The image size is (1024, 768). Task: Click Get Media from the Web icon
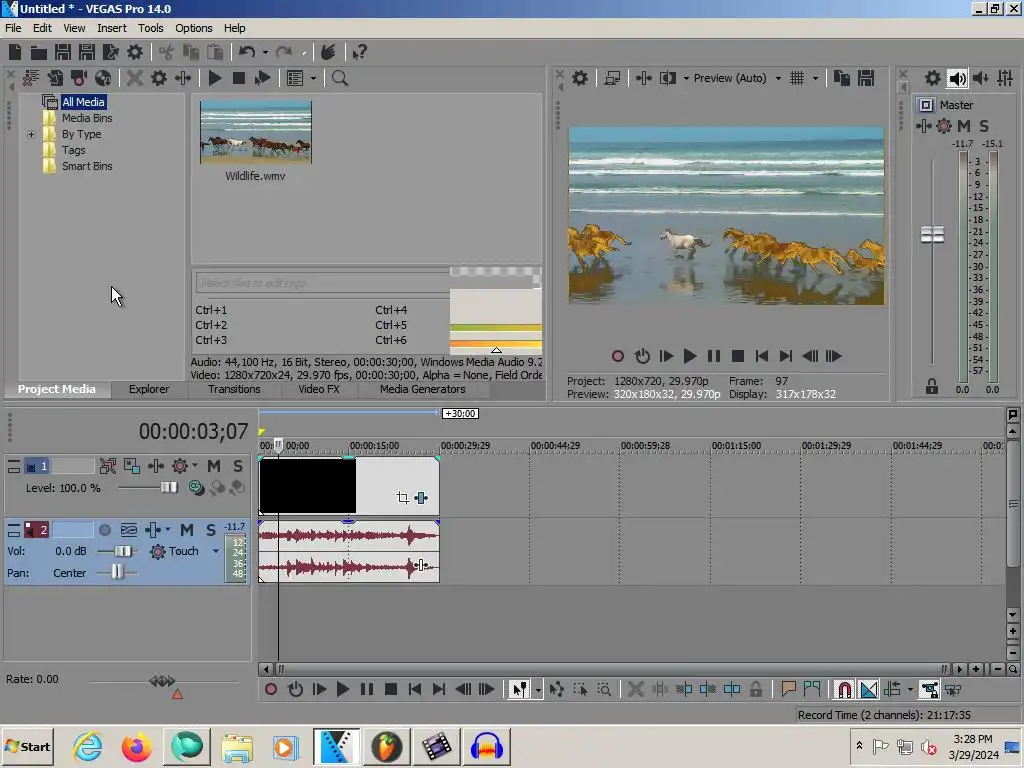pyautogui.click(x=103, y=78)
